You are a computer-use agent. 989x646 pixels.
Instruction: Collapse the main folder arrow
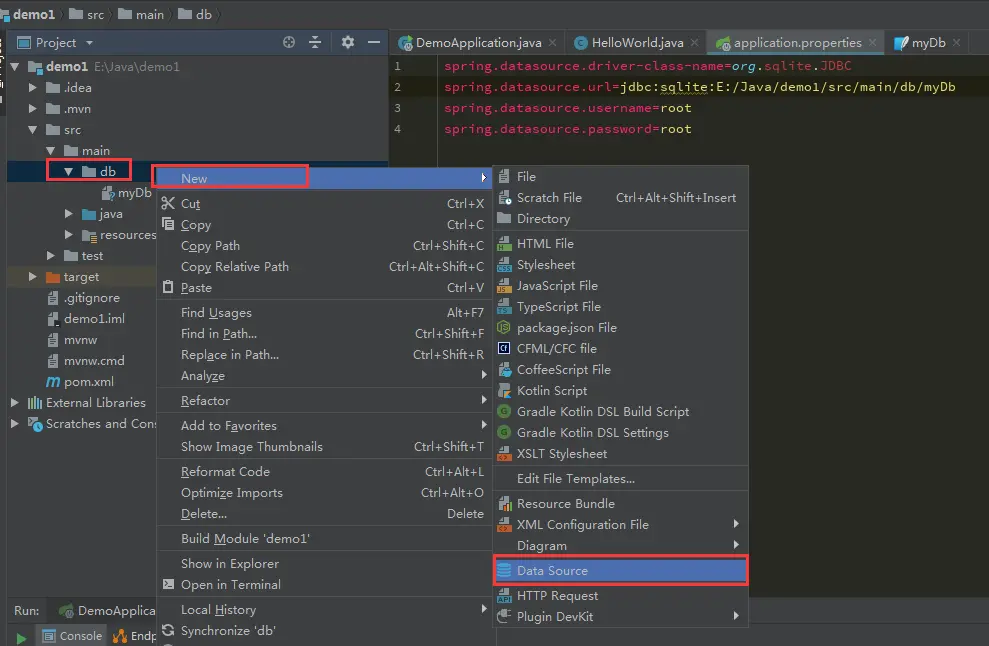51,151
